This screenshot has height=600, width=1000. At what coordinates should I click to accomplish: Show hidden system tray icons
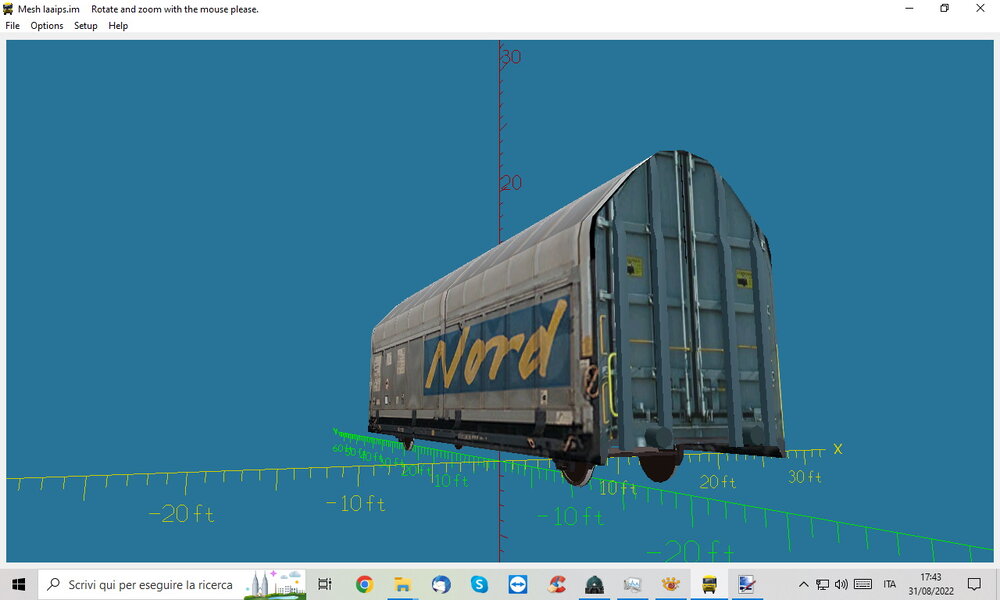(804, 584)
